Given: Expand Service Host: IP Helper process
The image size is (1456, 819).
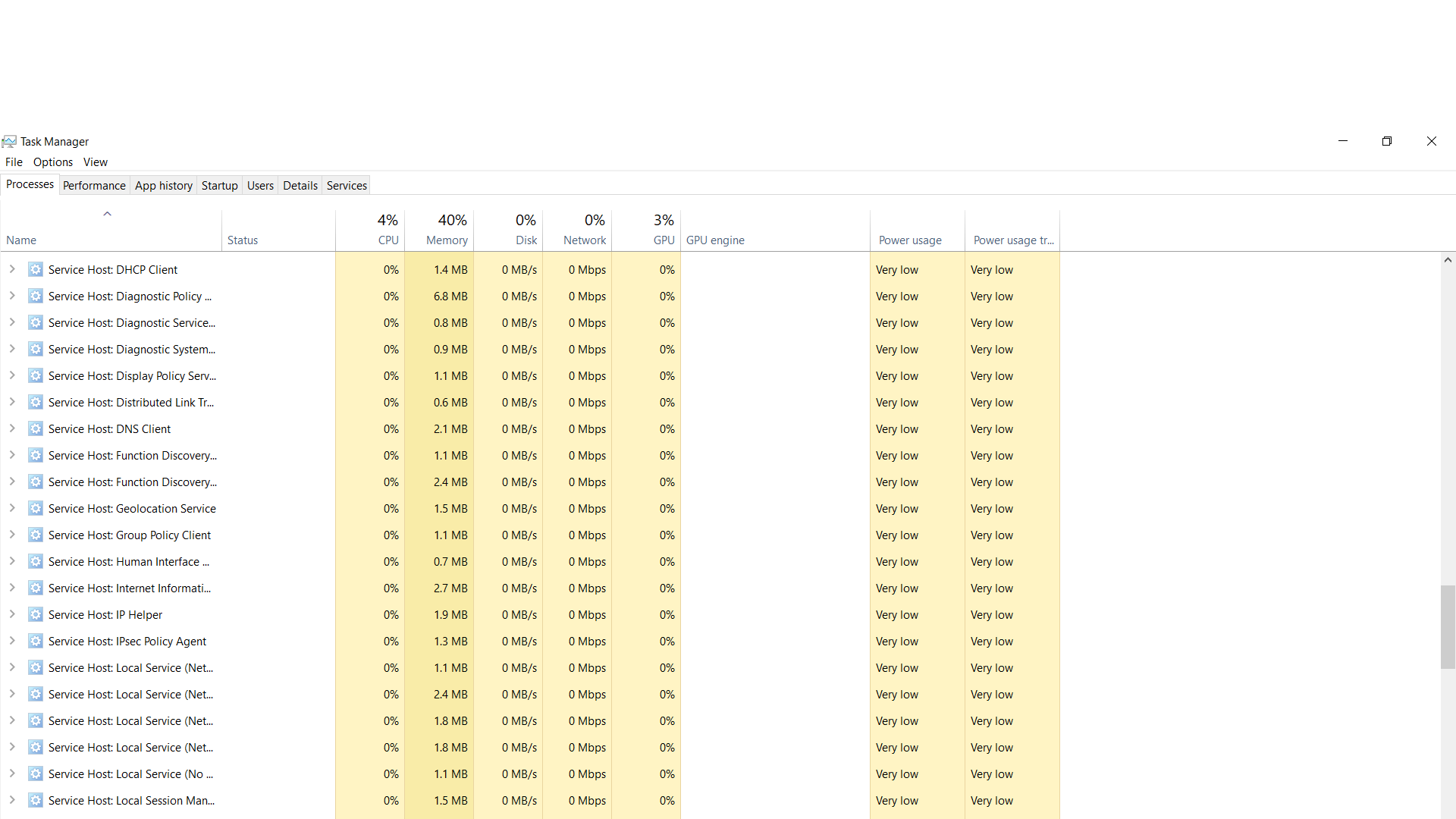Looking at the screenshot, I should pos(12,614).
